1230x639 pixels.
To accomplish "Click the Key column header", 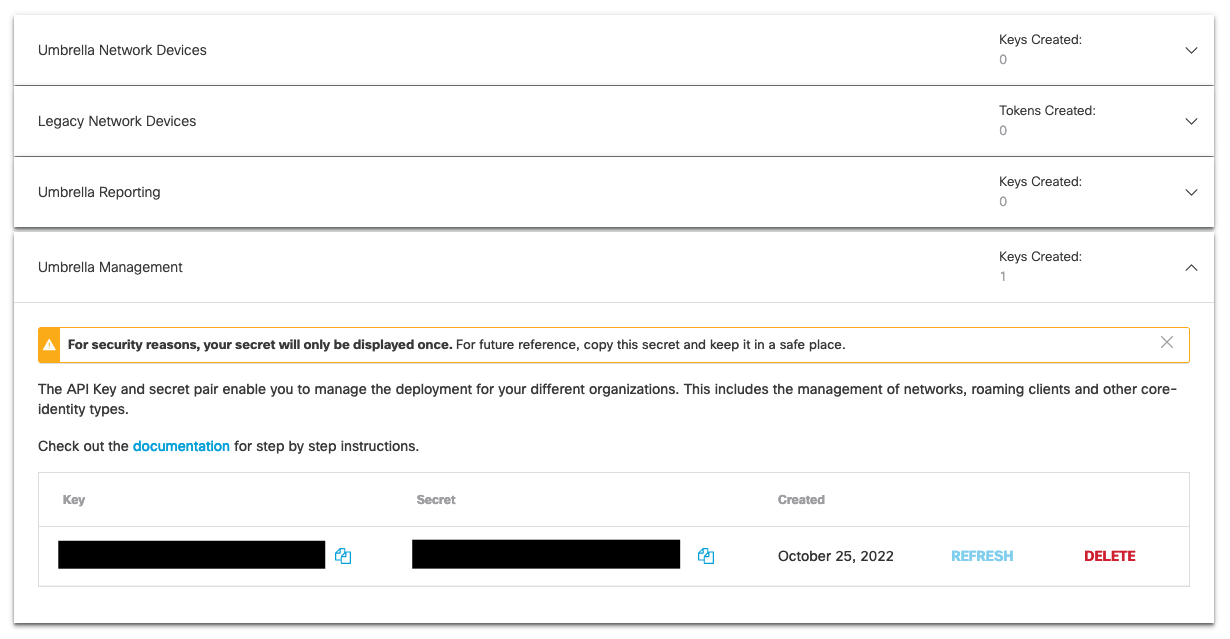I will click(74, 499).
